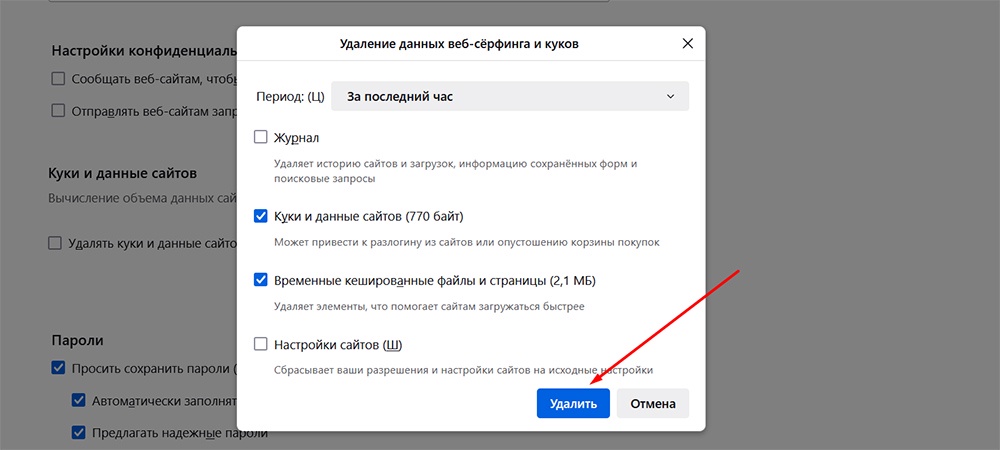The image size is (1000, 450).
Task: Enable the Журнал checkbox
Action: point(261,137)
